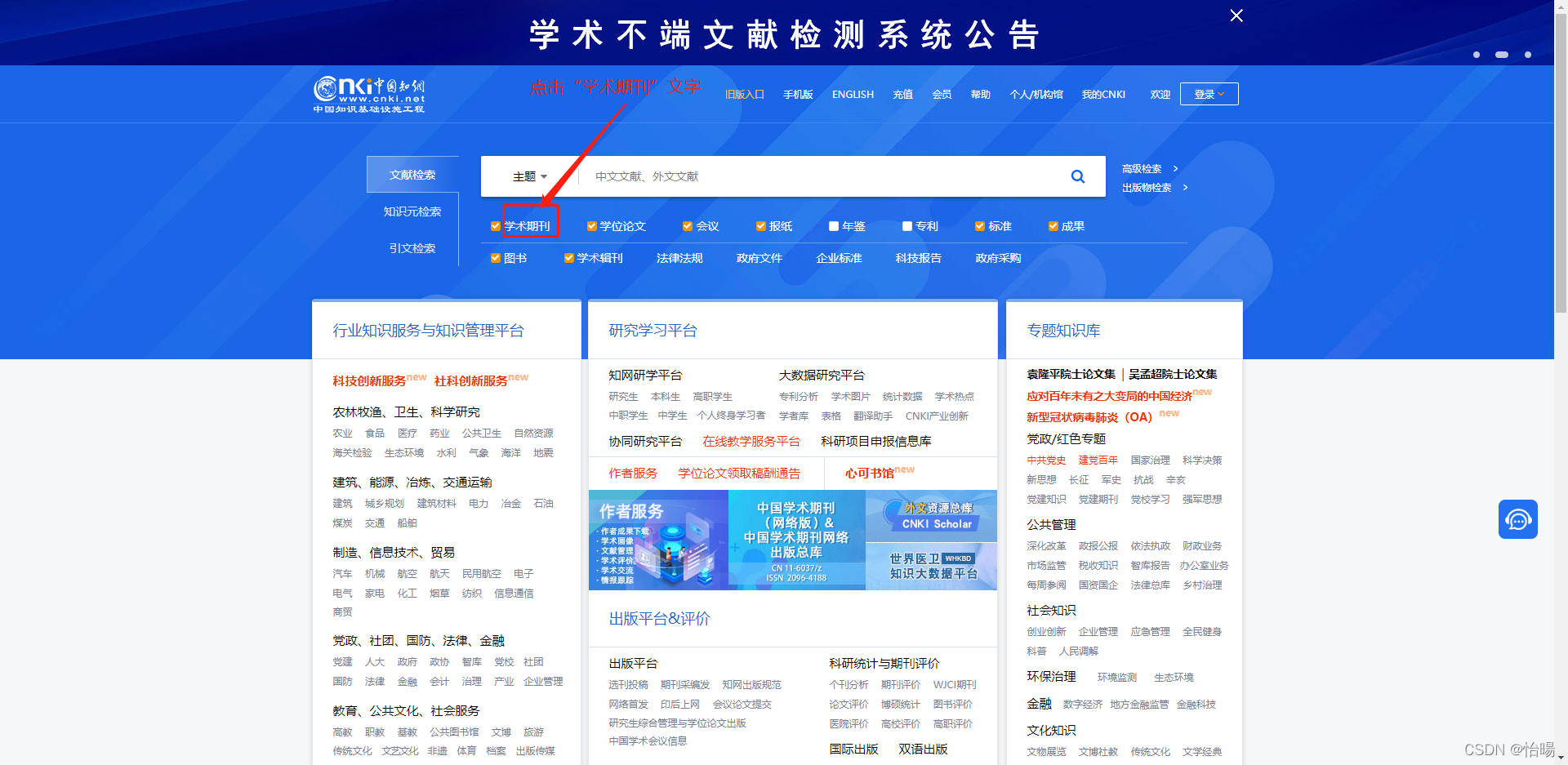Open 袁隆平院士论文集 link
Viewport: 1568px width, 765px height.
1071,374
